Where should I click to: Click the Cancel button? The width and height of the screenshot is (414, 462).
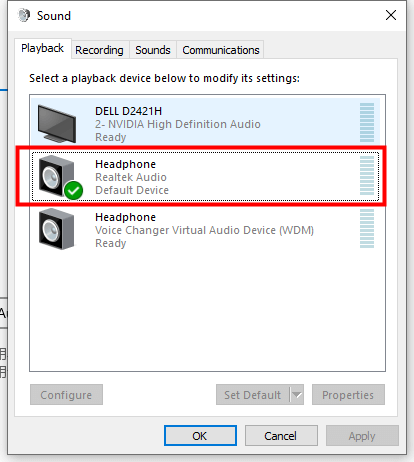tap(281, 436)
